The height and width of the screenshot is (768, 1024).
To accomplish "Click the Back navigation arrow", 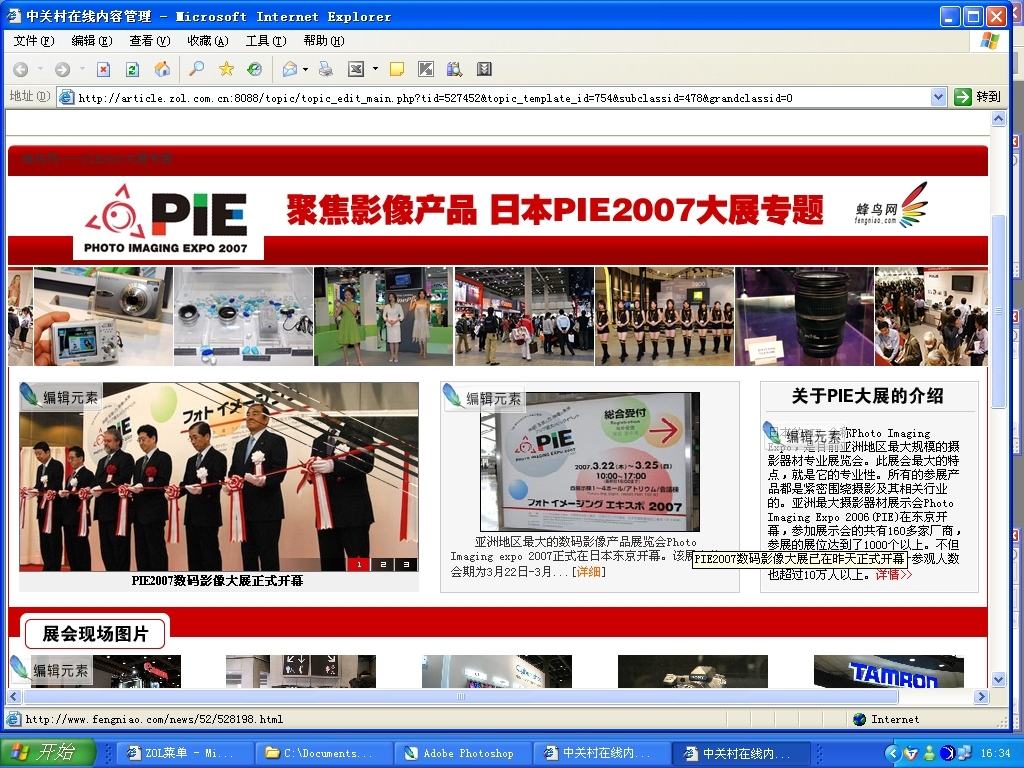I will click(21, 69).
